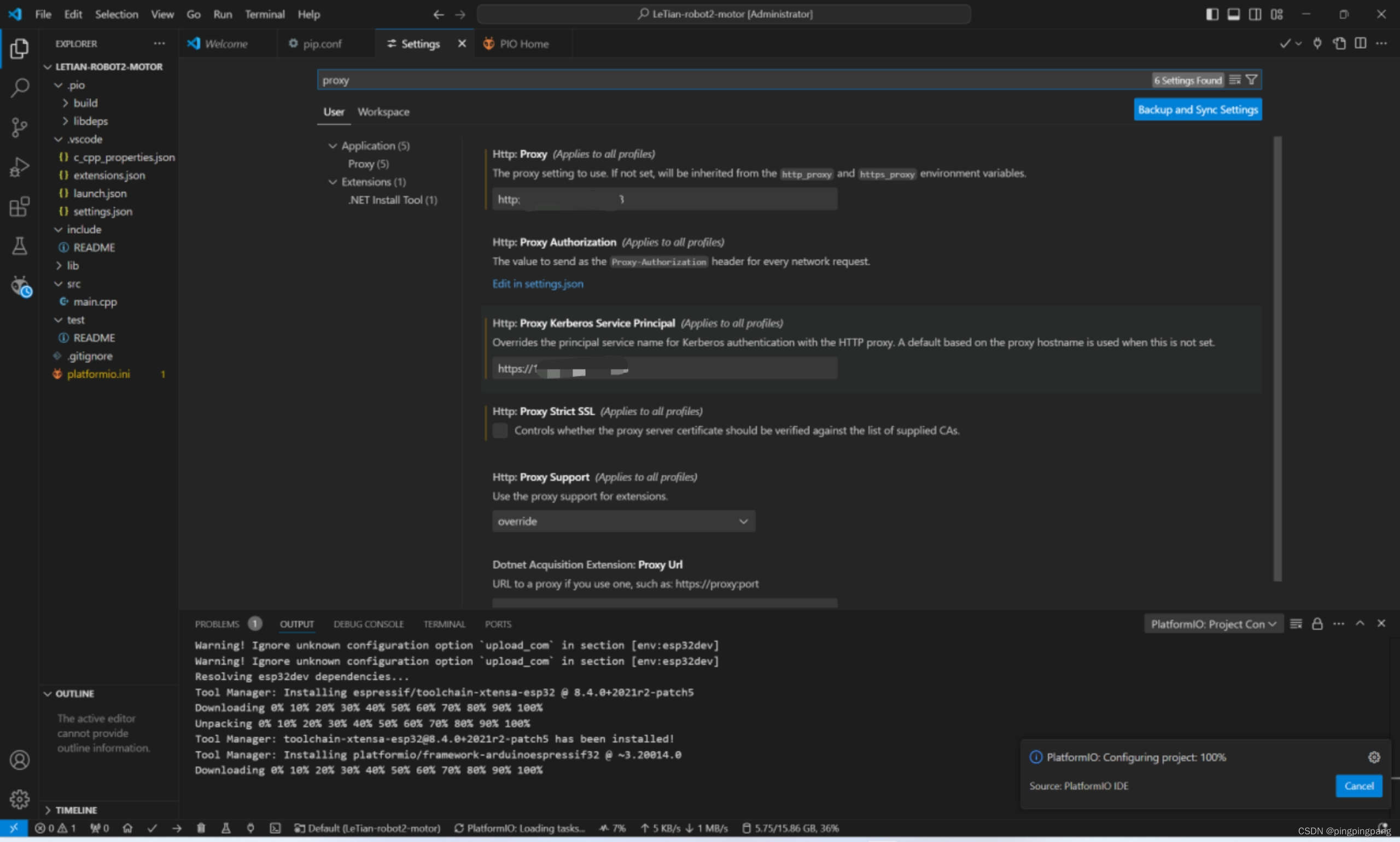Open the Terminal menu
Viewport: 1400px width, 842px height.
click(265, 14)
